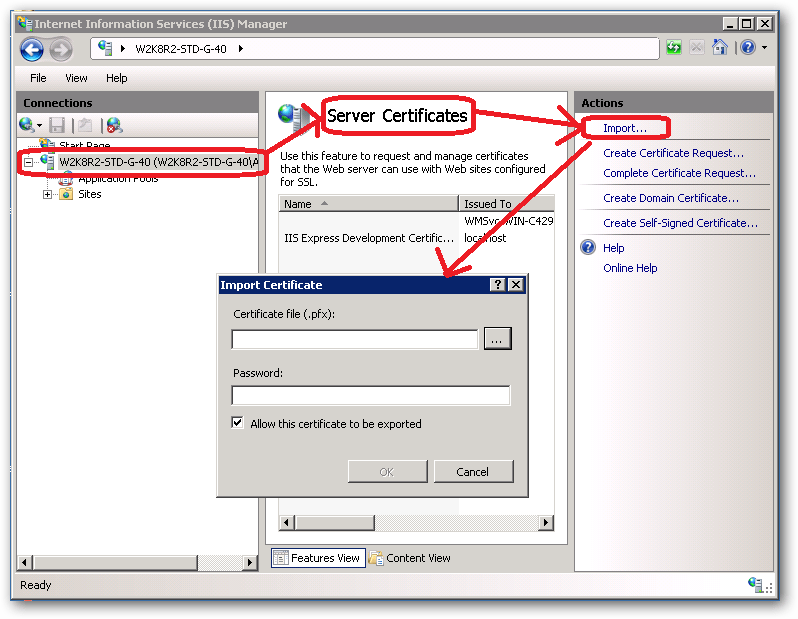798x619 pixels.
Task: Click the Sites folder icon
Action: pos(66,194)
